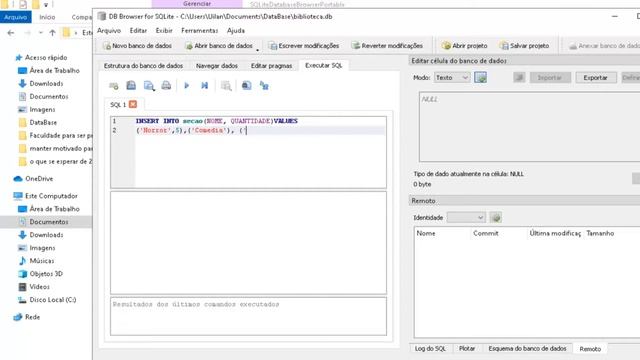Click the find text icon

[247, 85]
